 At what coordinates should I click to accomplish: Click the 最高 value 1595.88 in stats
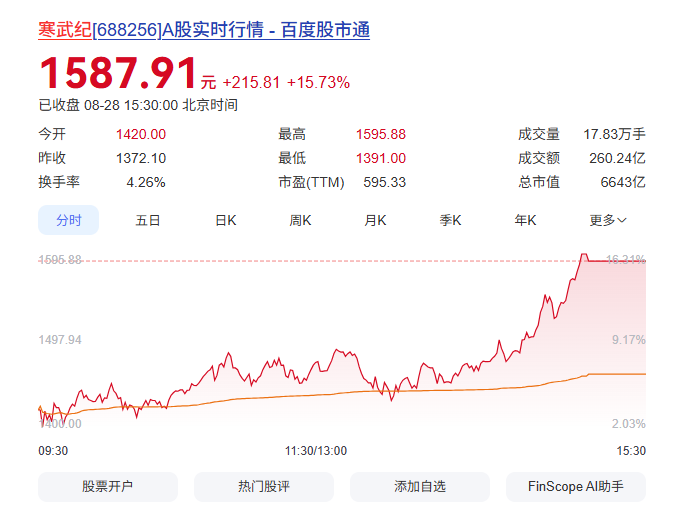[381, 134]
